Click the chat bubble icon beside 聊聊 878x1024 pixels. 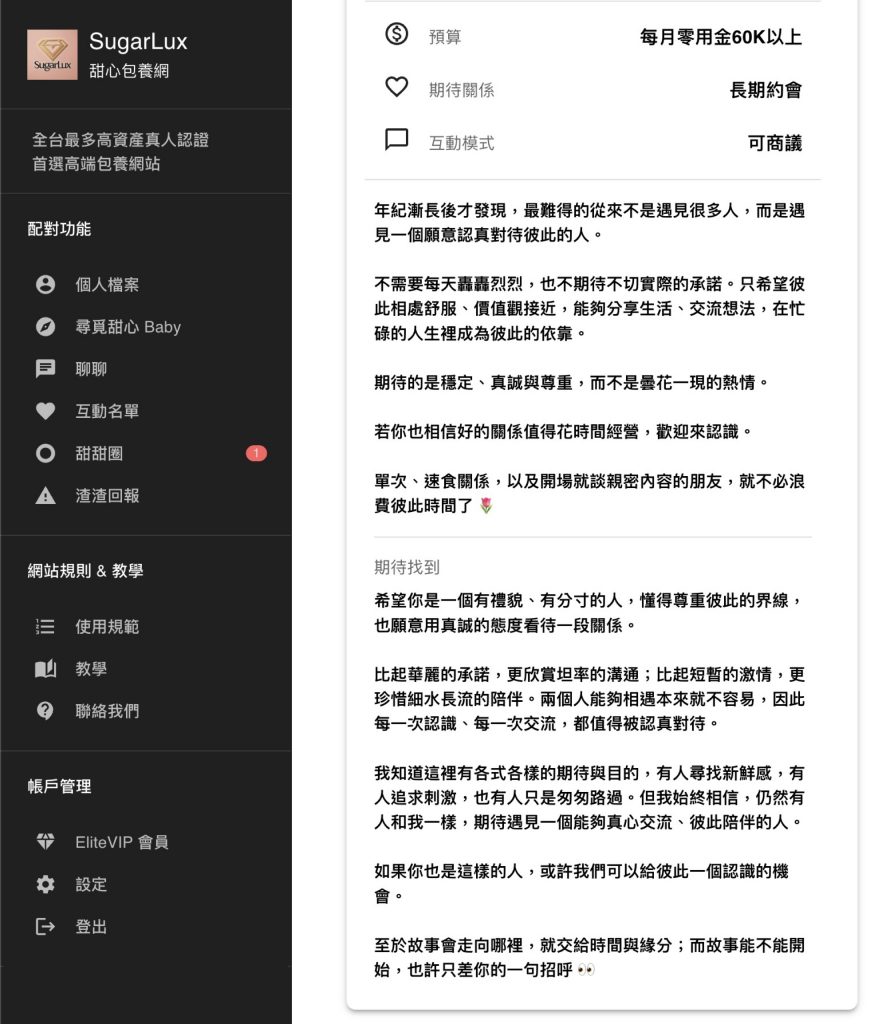(x=45, y=369)
